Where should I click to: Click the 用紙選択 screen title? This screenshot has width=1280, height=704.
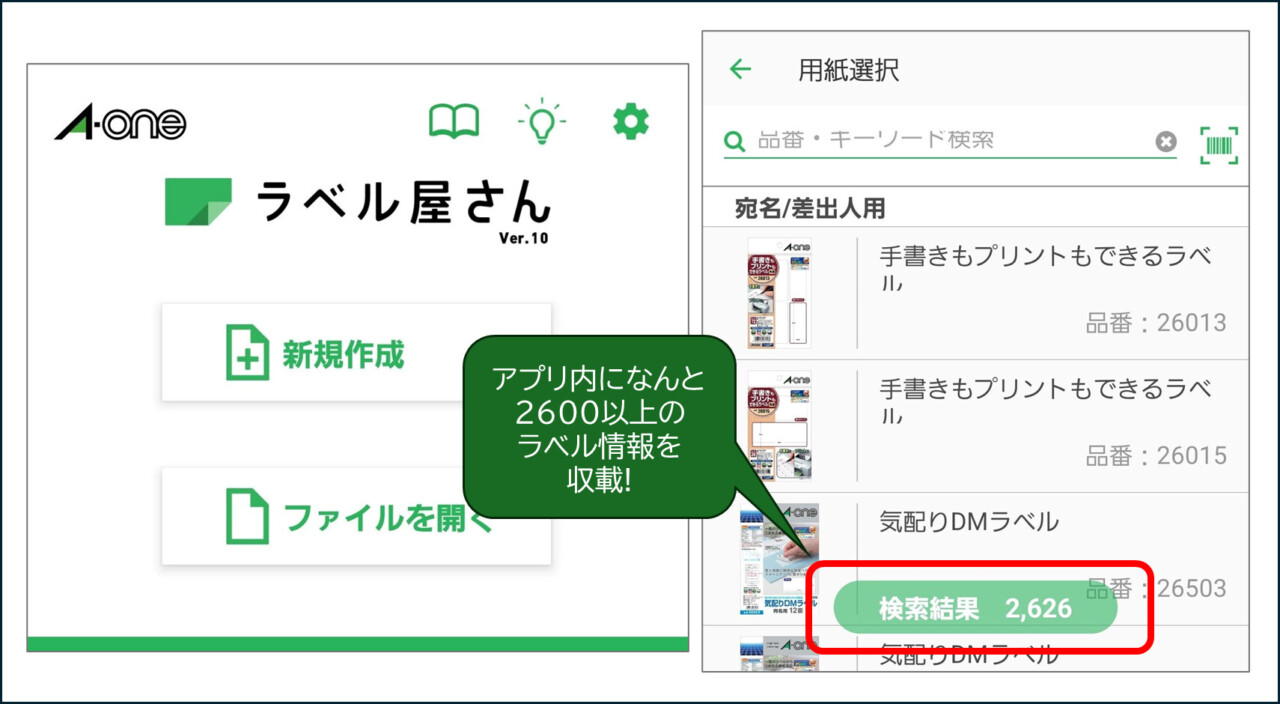[x=848, y=70]
